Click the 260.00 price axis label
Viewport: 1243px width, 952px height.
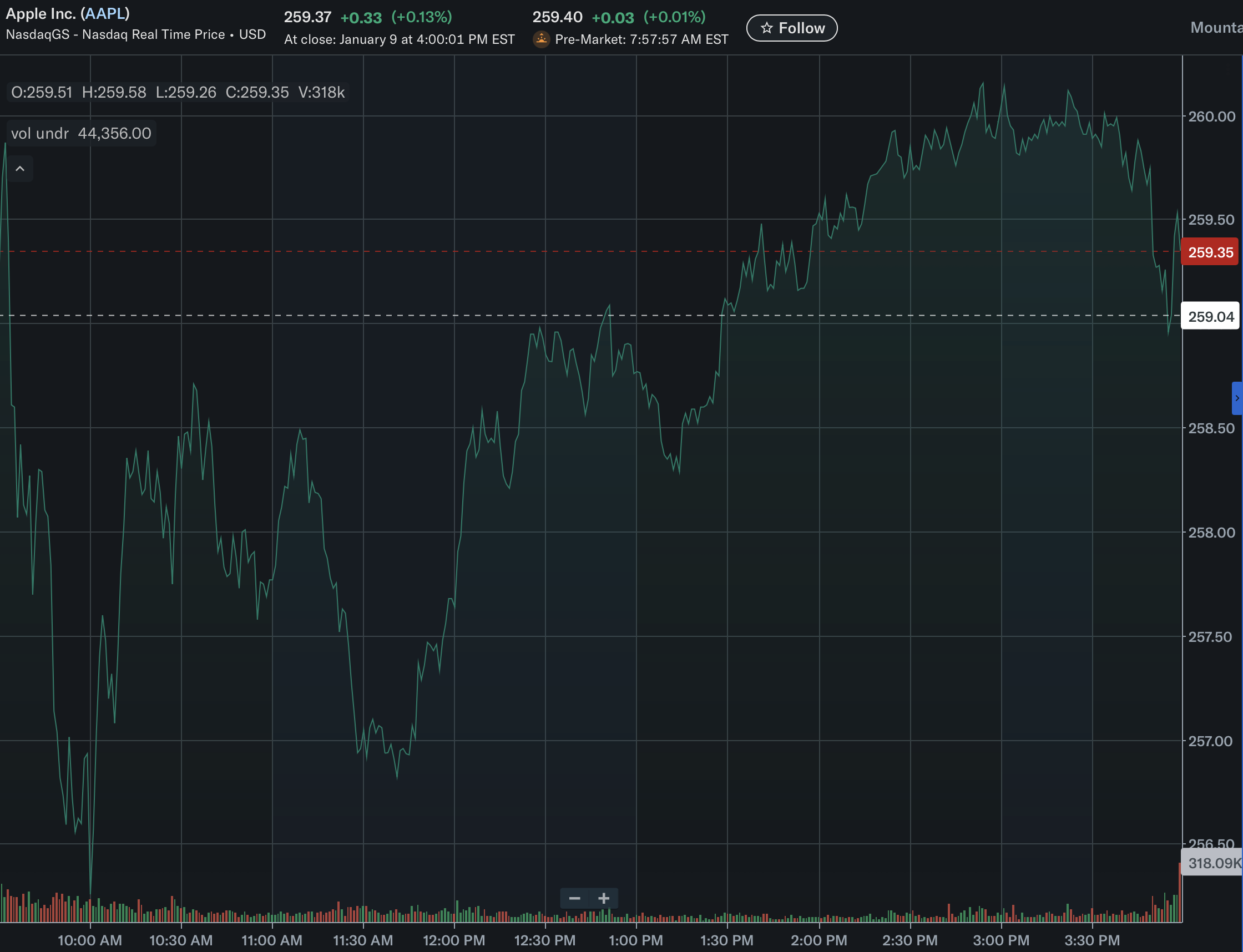(x=1211, y=116)
